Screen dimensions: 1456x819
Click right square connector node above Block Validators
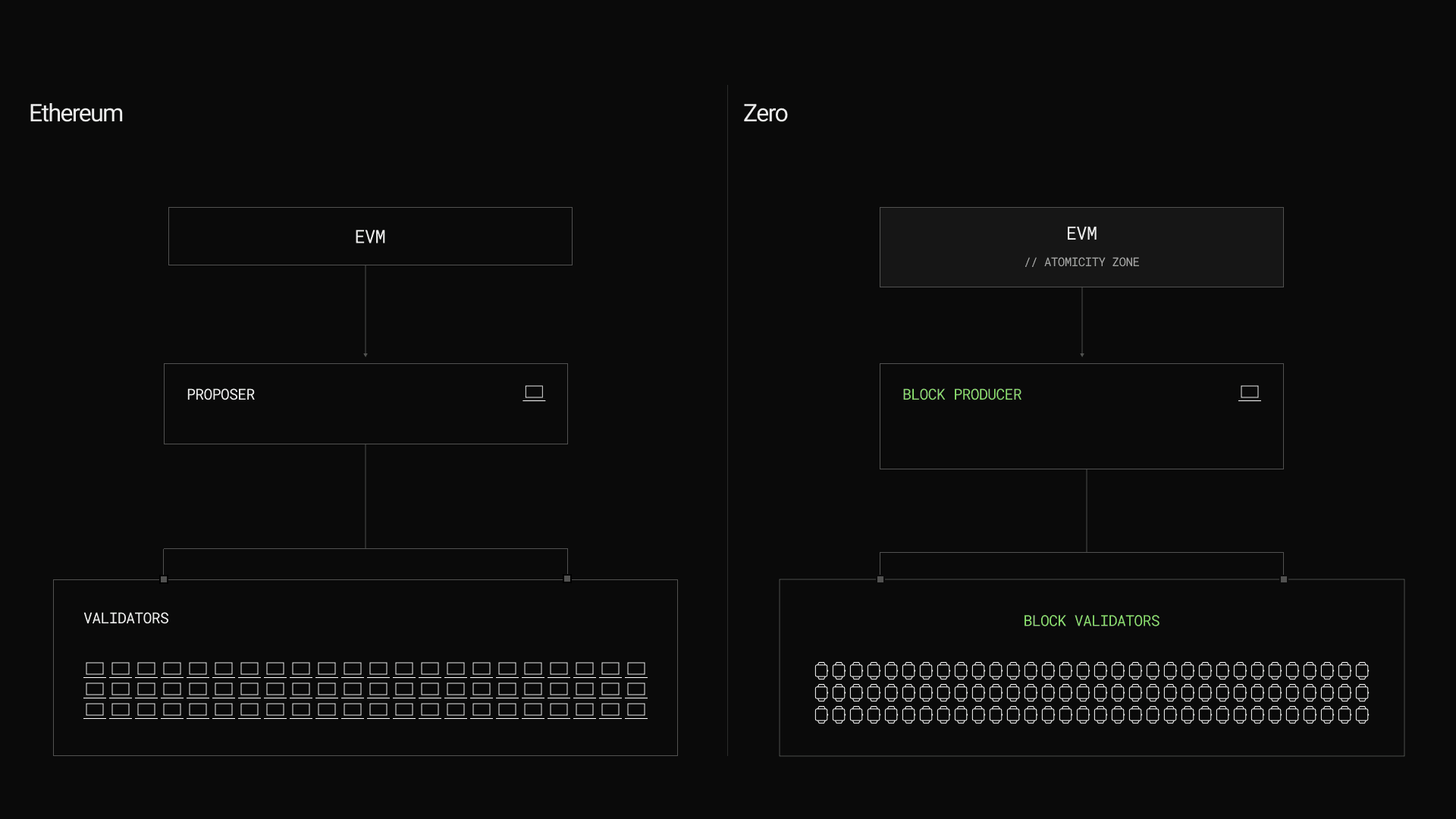click(1284, 579)
